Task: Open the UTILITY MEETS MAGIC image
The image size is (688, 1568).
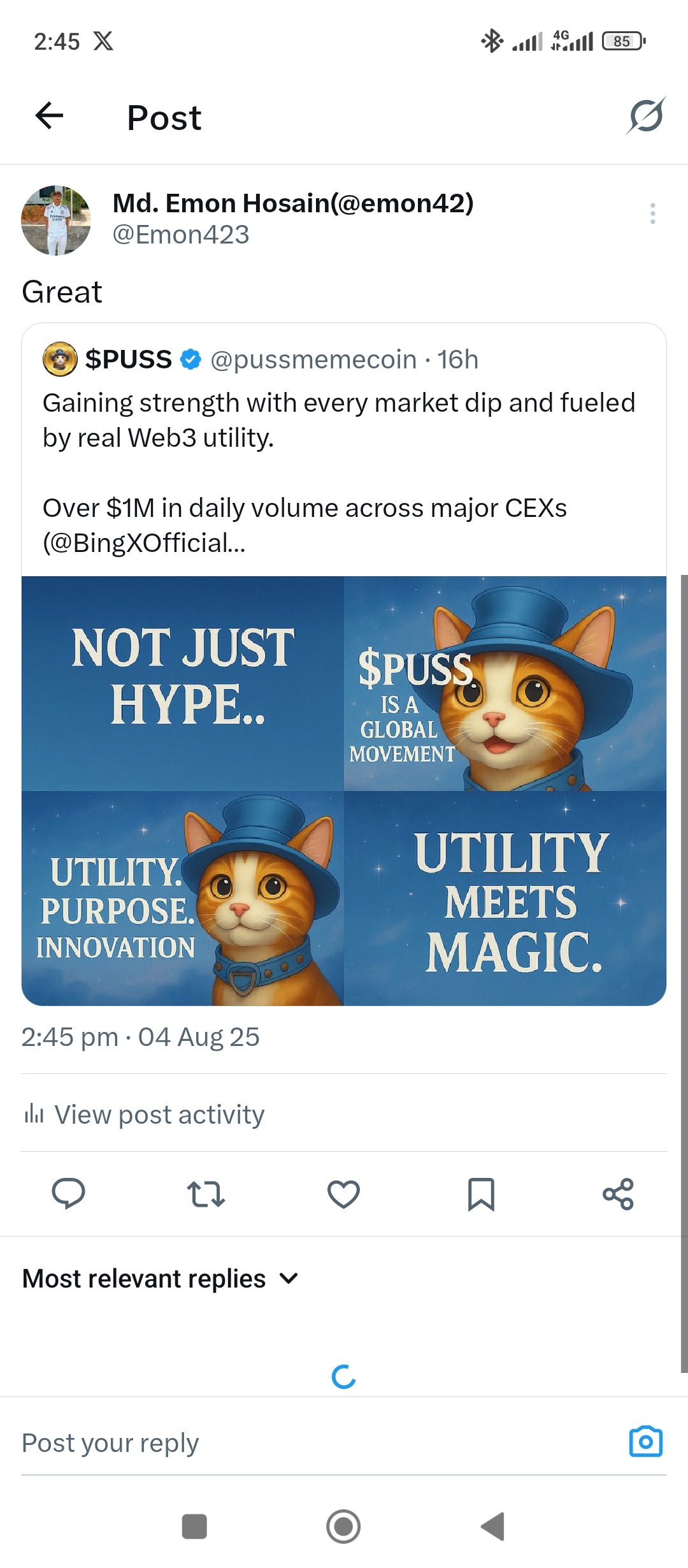Action: click(x=506, y=899)
